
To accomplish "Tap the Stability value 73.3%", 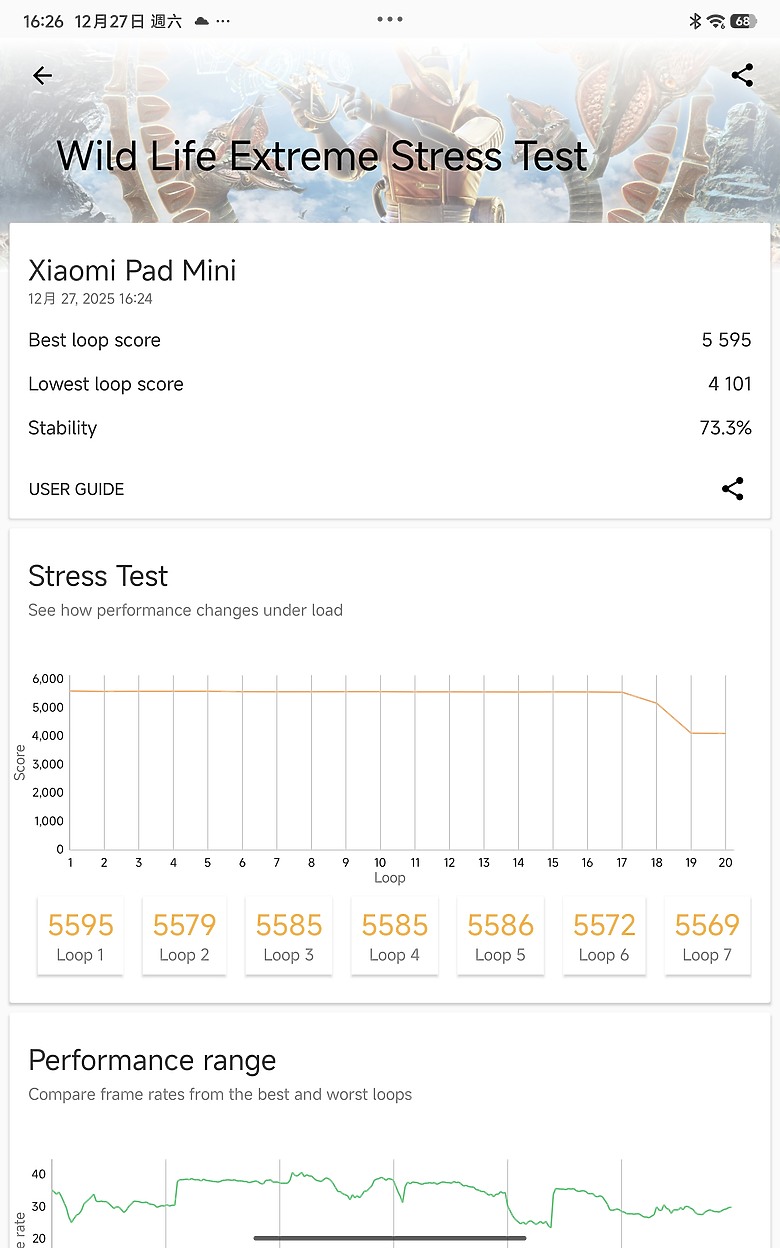I will coord(726,428).
